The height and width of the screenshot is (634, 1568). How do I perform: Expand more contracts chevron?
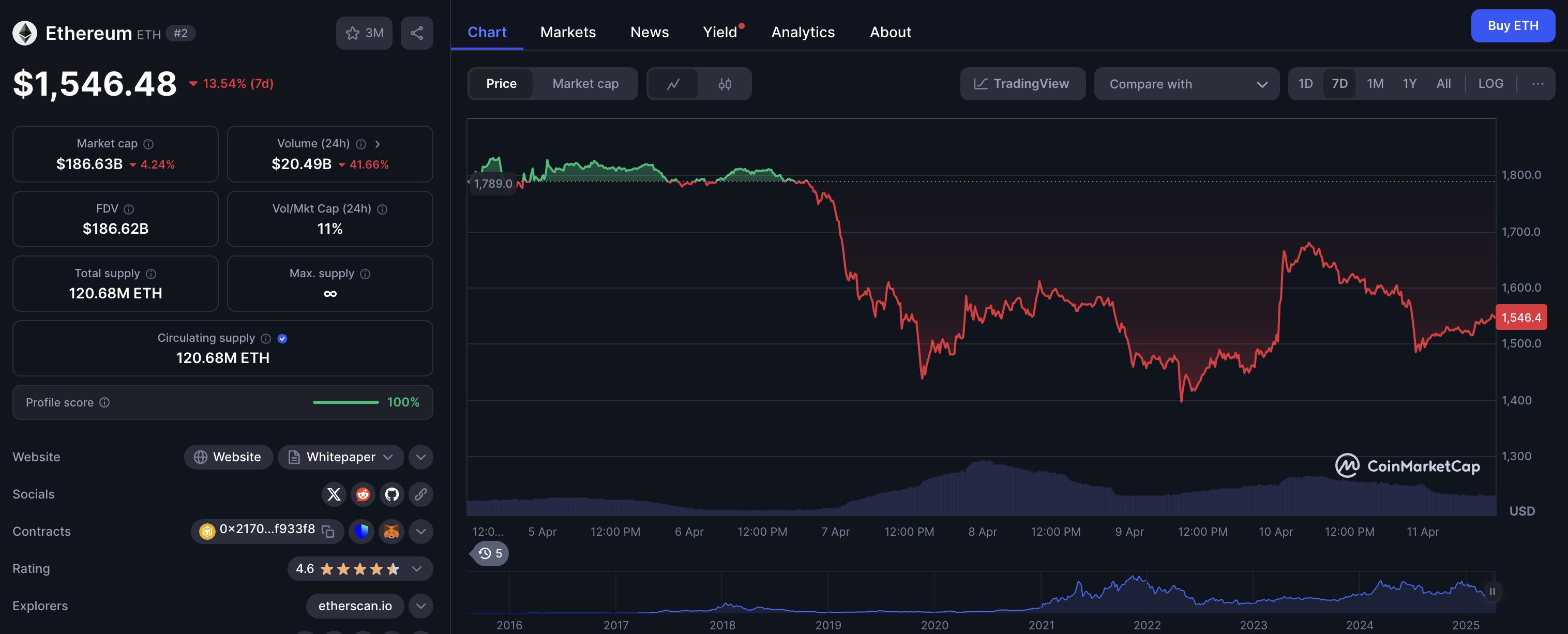(420, 531)
